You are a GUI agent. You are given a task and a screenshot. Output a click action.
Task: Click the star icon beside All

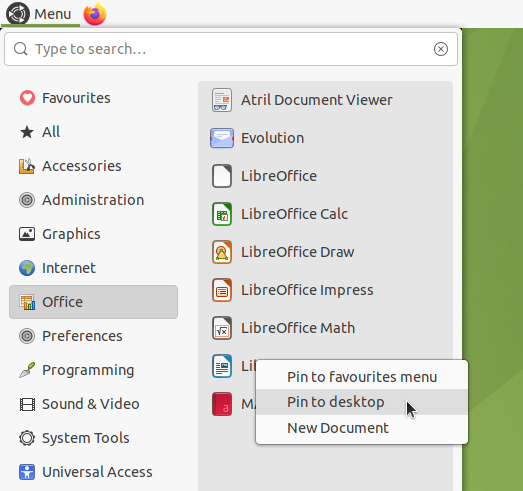point(27,132)
